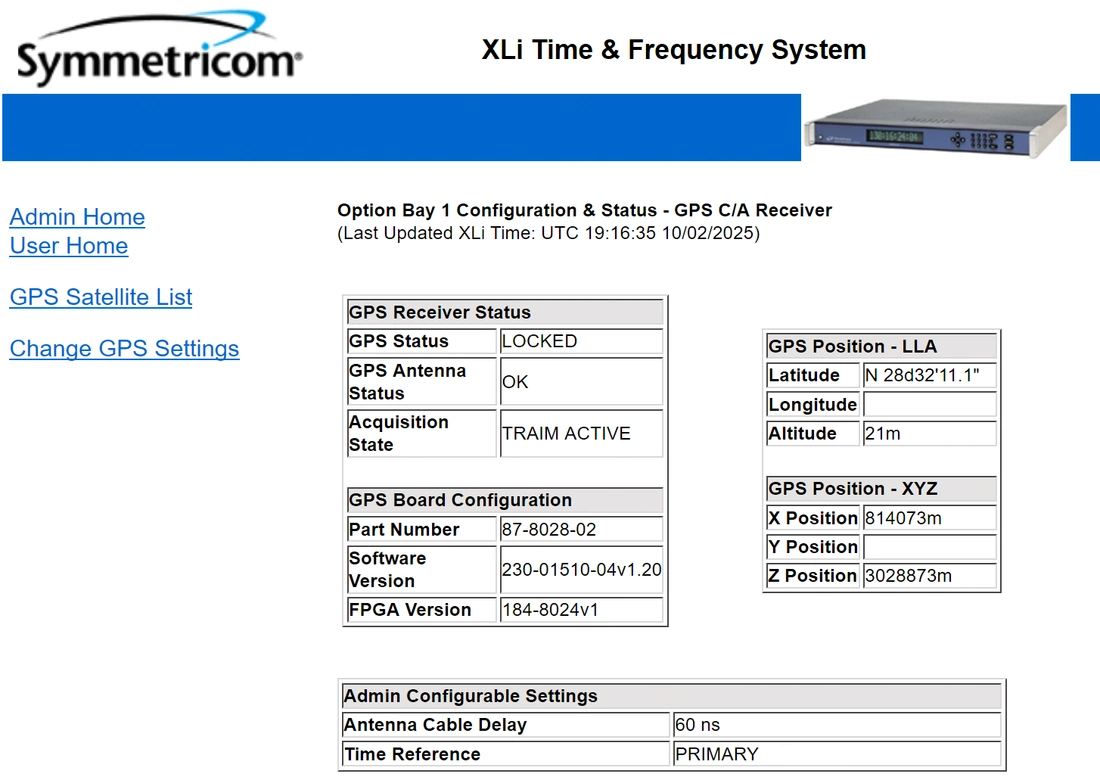Click the TRAIM ACTIVE acquisition state value

coord(566,434)
